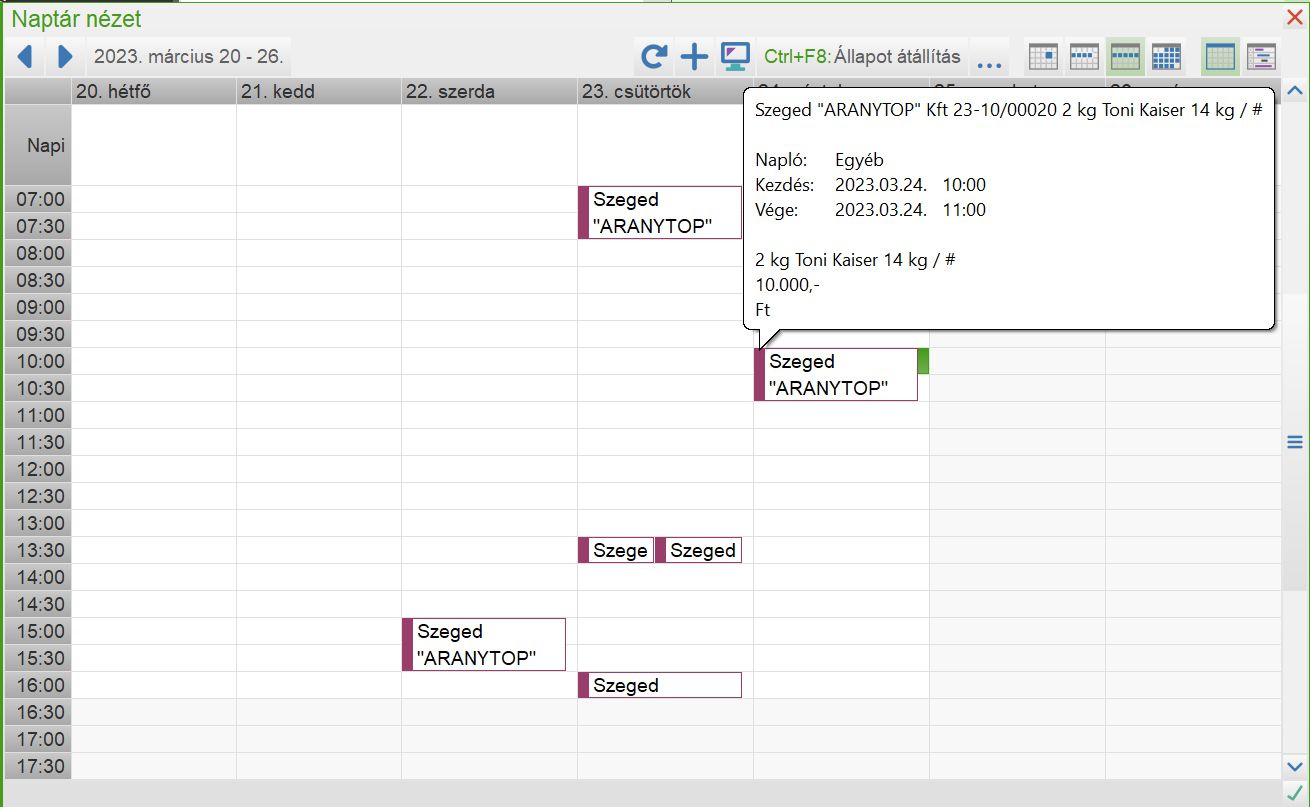Click the 17:00 time slot label
This screenshot has width=1310, height=807.
[x=38, y=739]
